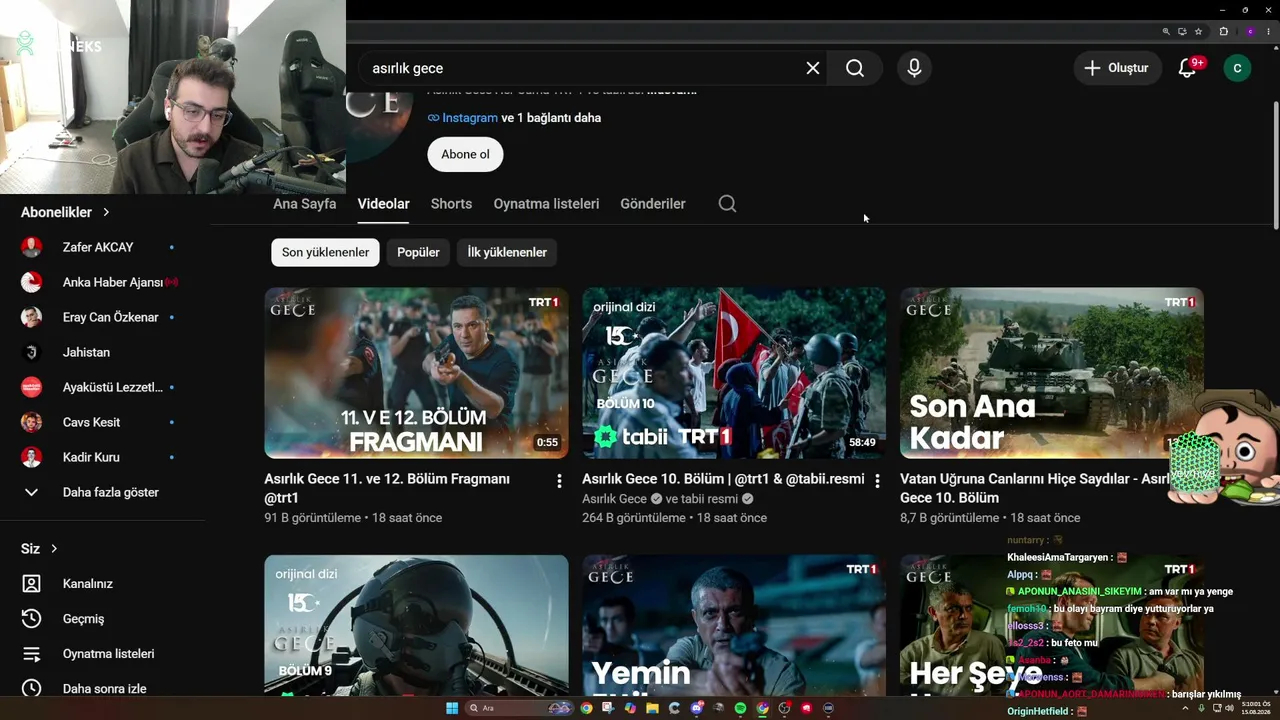Launch File Explorer from the taskbar
The width and height of the screenshot is (1280, 720).
(x=652, y=708)
